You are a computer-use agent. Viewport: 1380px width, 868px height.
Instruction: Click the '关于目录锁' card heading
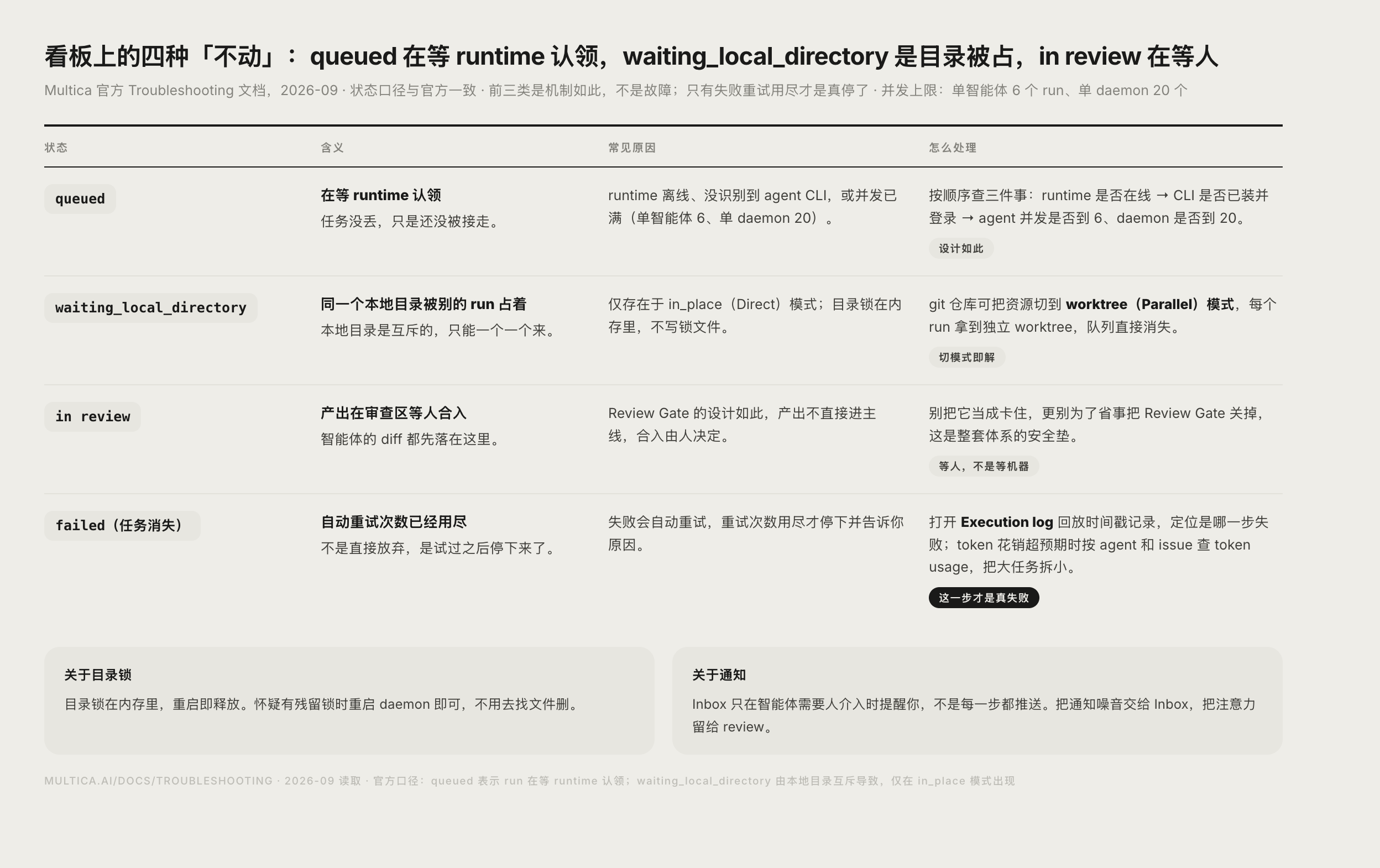(98, 674)
